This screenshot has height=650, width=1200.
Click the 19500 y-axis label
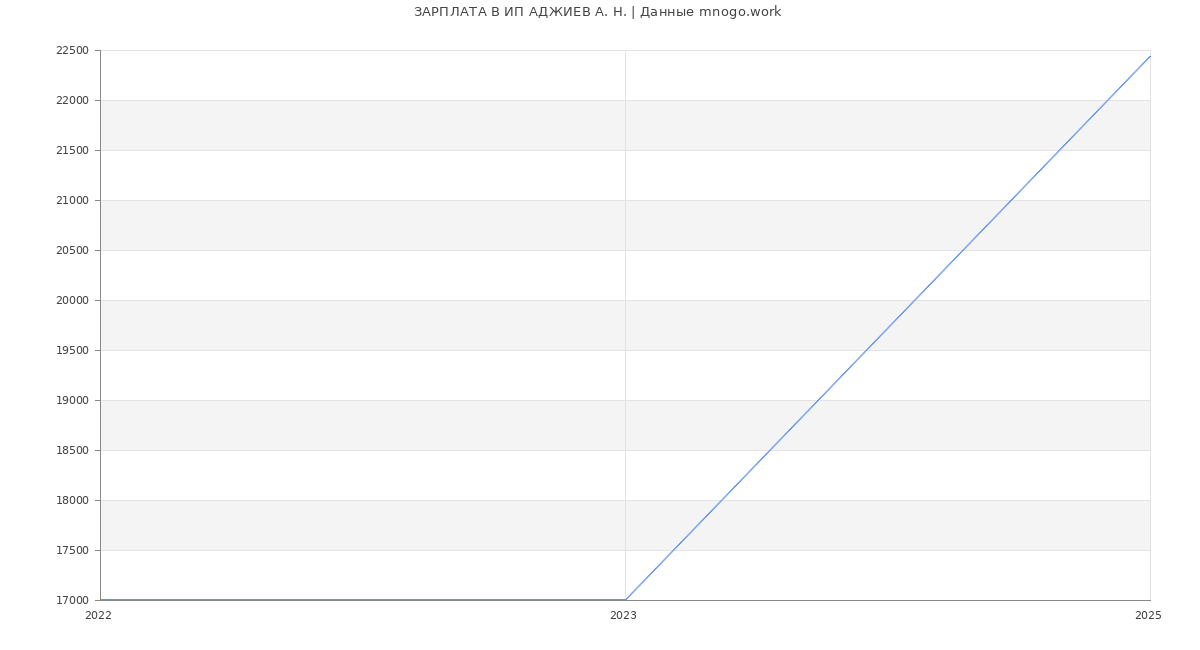coord(72,351)
